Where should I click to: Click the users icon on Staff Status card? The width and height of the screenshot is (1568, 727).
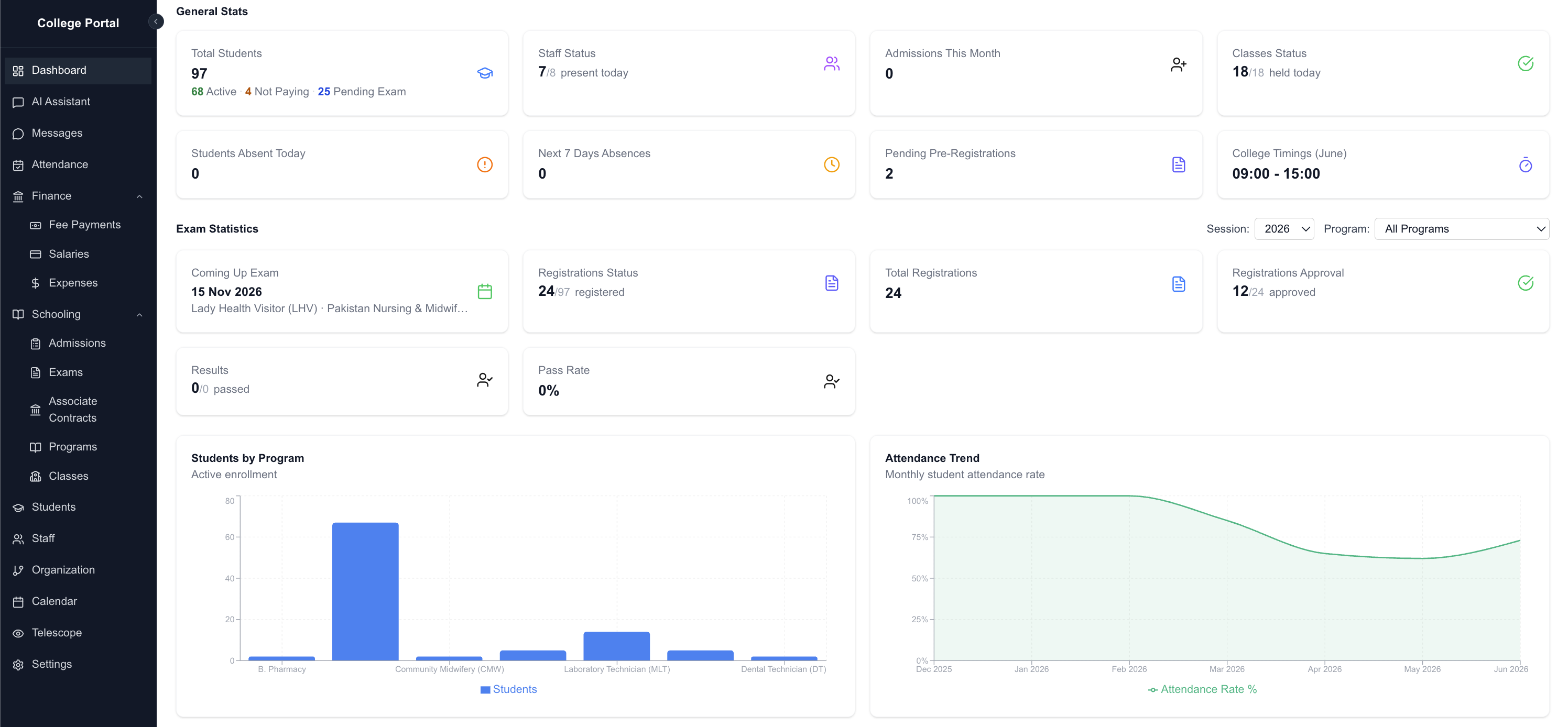(832, 63)
